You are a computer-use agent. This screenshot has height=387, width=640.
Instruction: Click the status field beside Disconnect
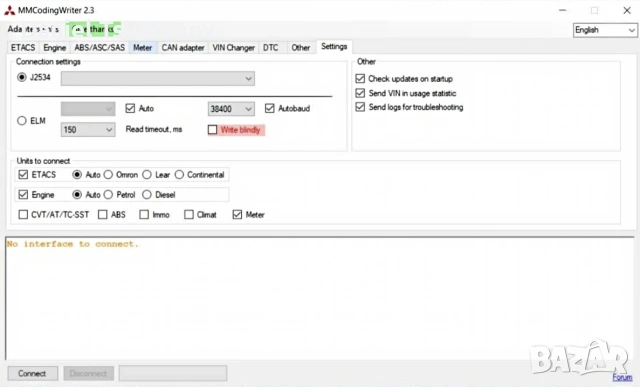(173, 373)
